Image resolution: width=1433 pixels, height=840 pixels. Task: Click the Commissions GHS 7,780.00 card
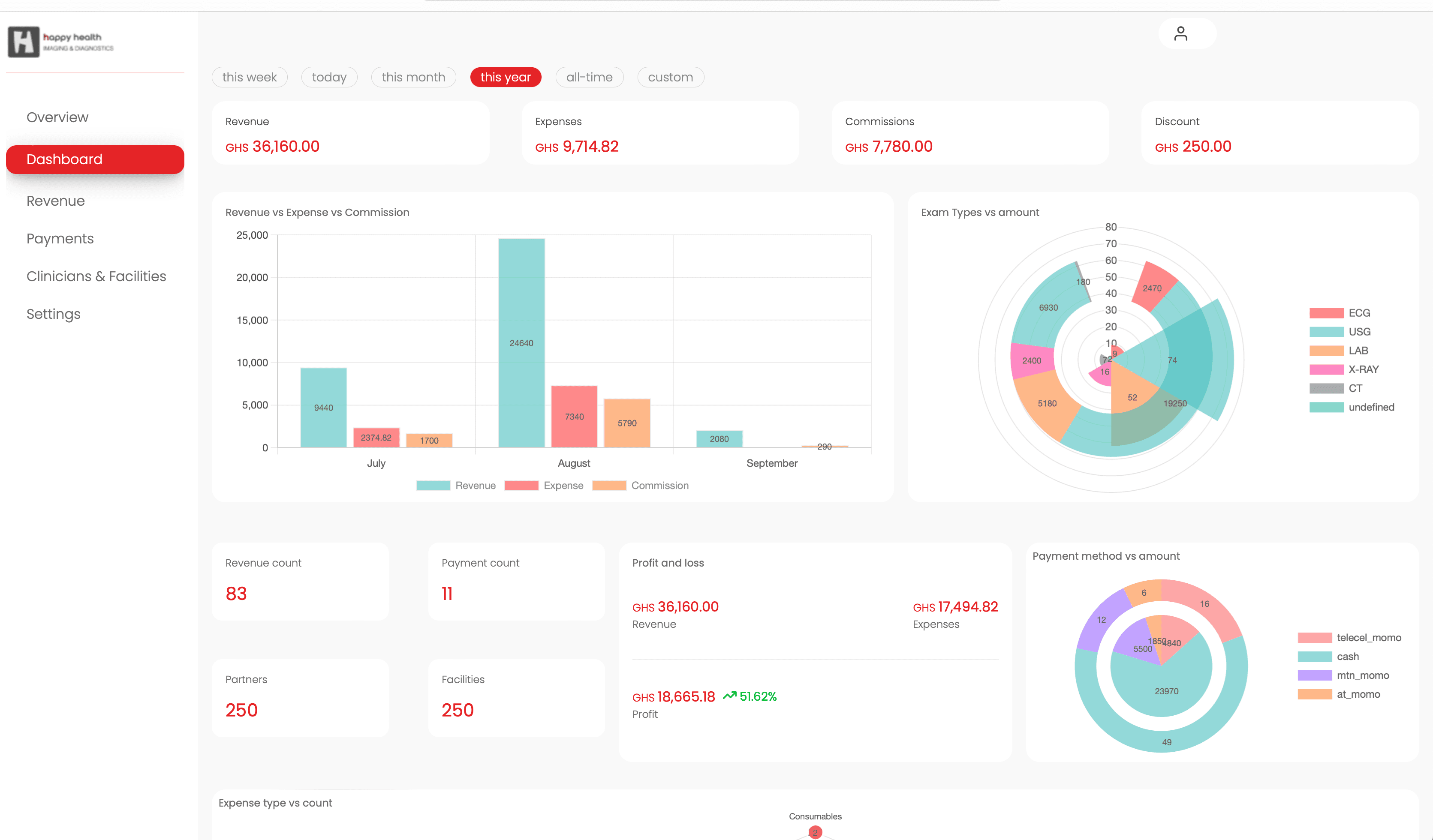(970, 133)
